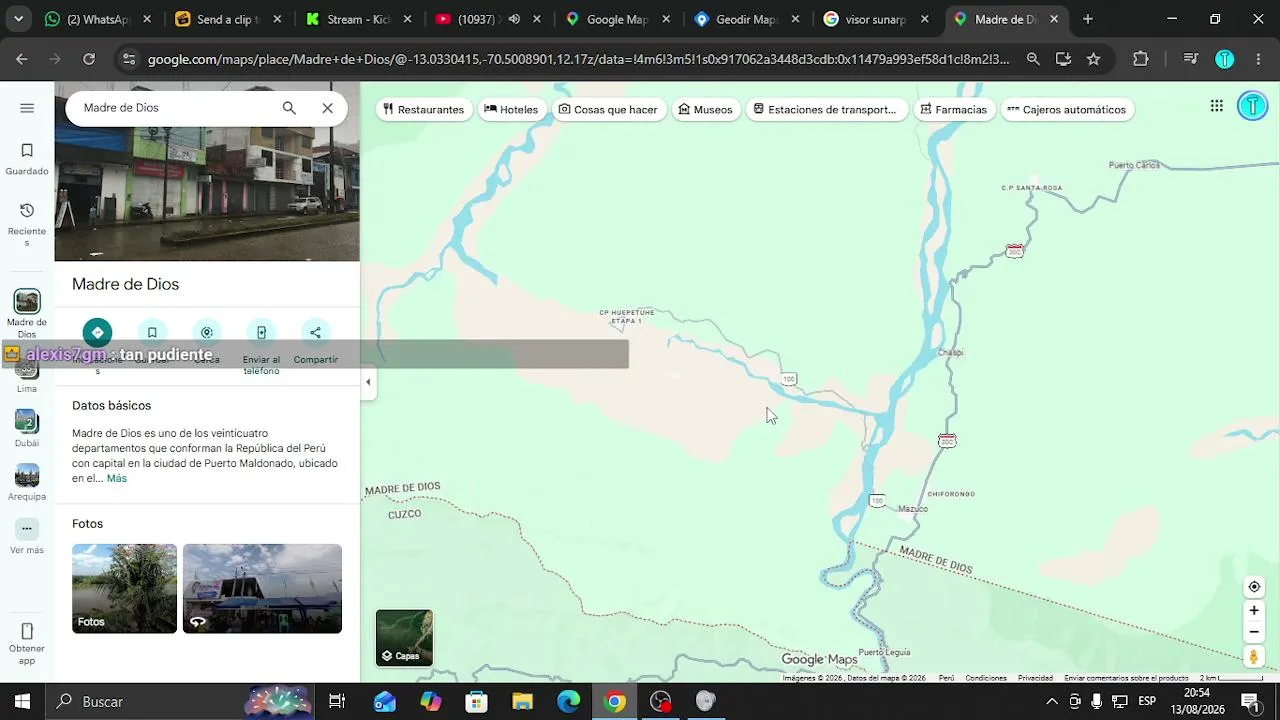Image resolution: width=1280 pixels, height=720 pixels.
Task: Send Madre de Dios to phone
Action: [261, 332]
